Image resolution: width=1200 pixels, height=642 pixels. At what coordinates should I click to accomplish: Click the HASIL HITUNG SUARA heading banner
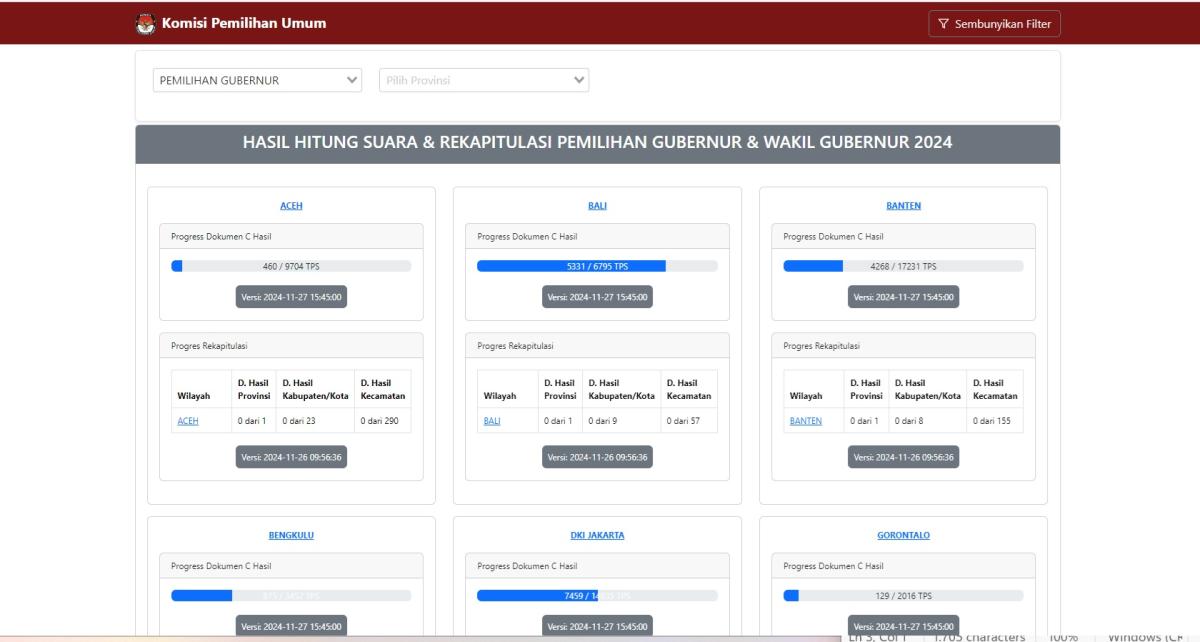(x=597, y=143)
